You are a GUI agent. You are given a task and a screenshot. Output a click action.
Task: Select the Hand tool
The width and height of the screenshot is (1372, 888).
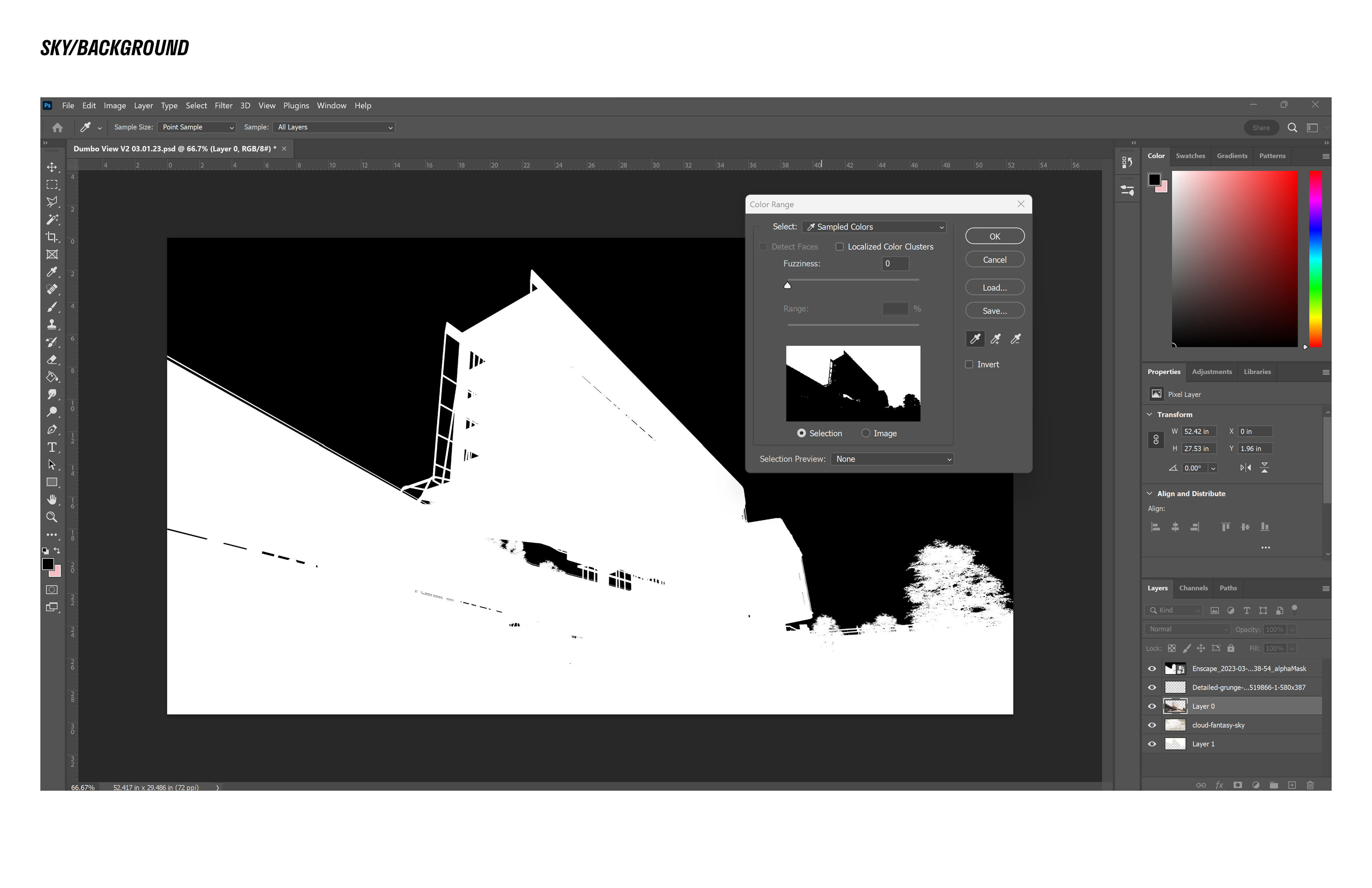[52, 499]
